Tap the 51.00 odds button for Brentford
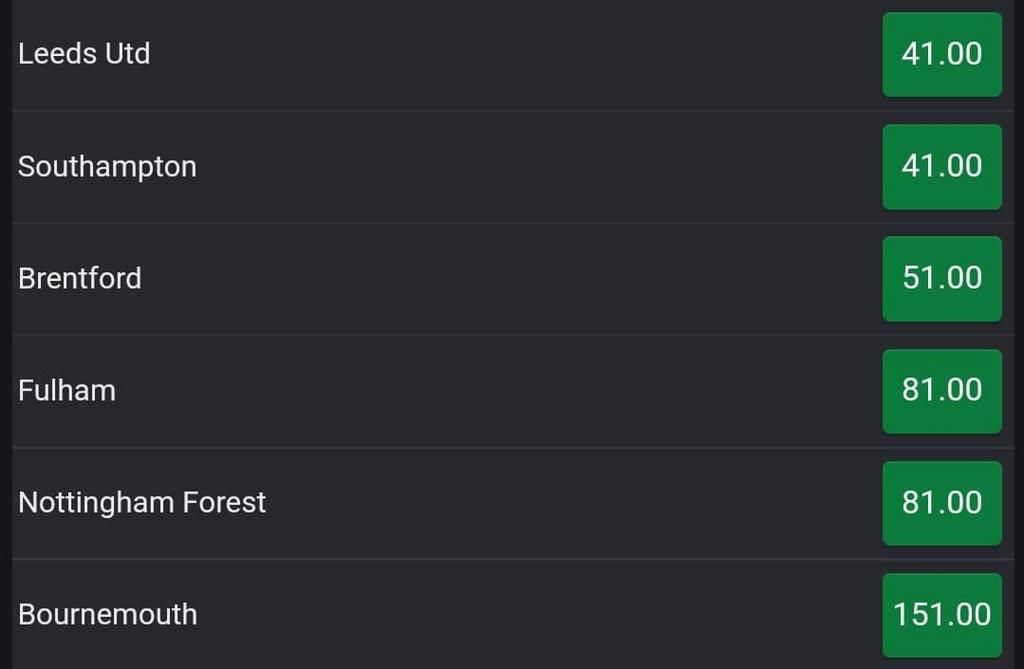 click(941, 279)
